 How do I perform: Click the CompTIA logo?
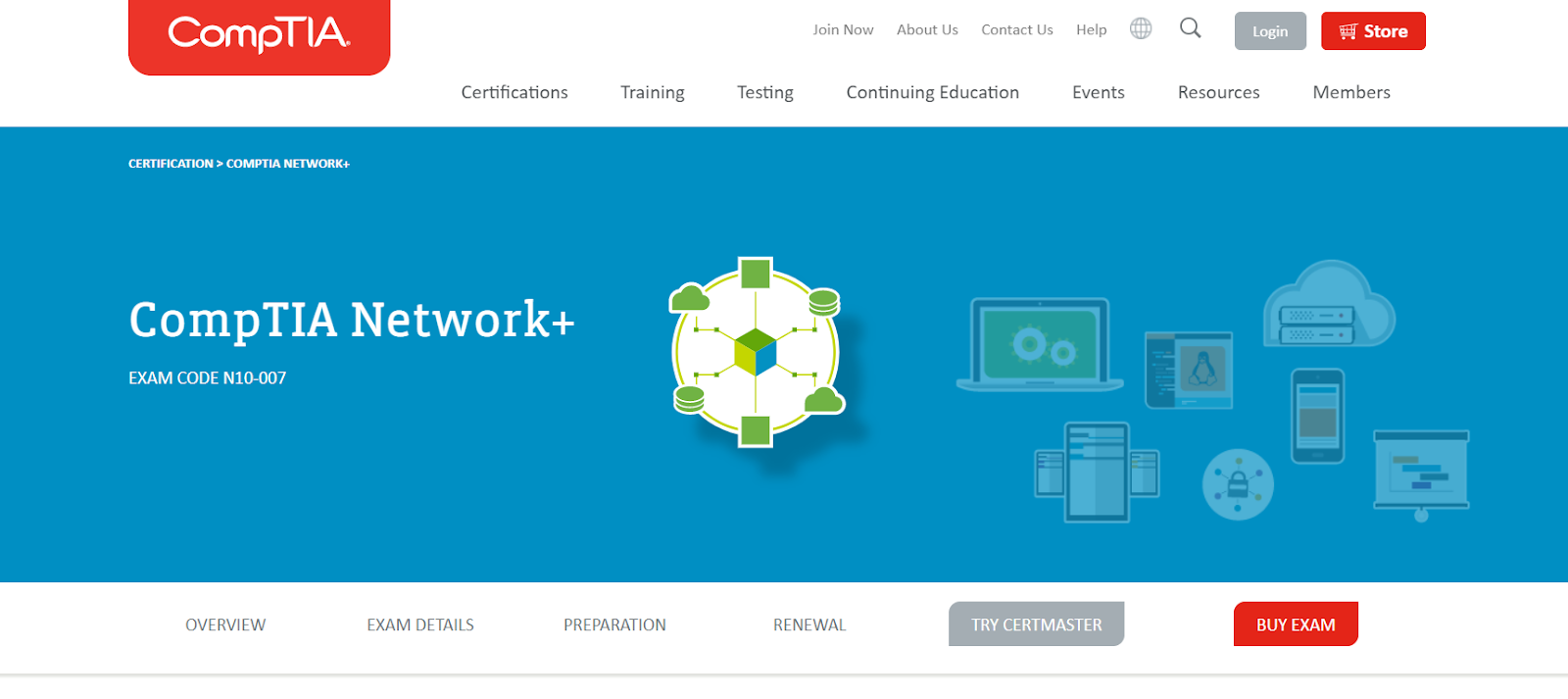pyautogui.click(x=259, y=36)
